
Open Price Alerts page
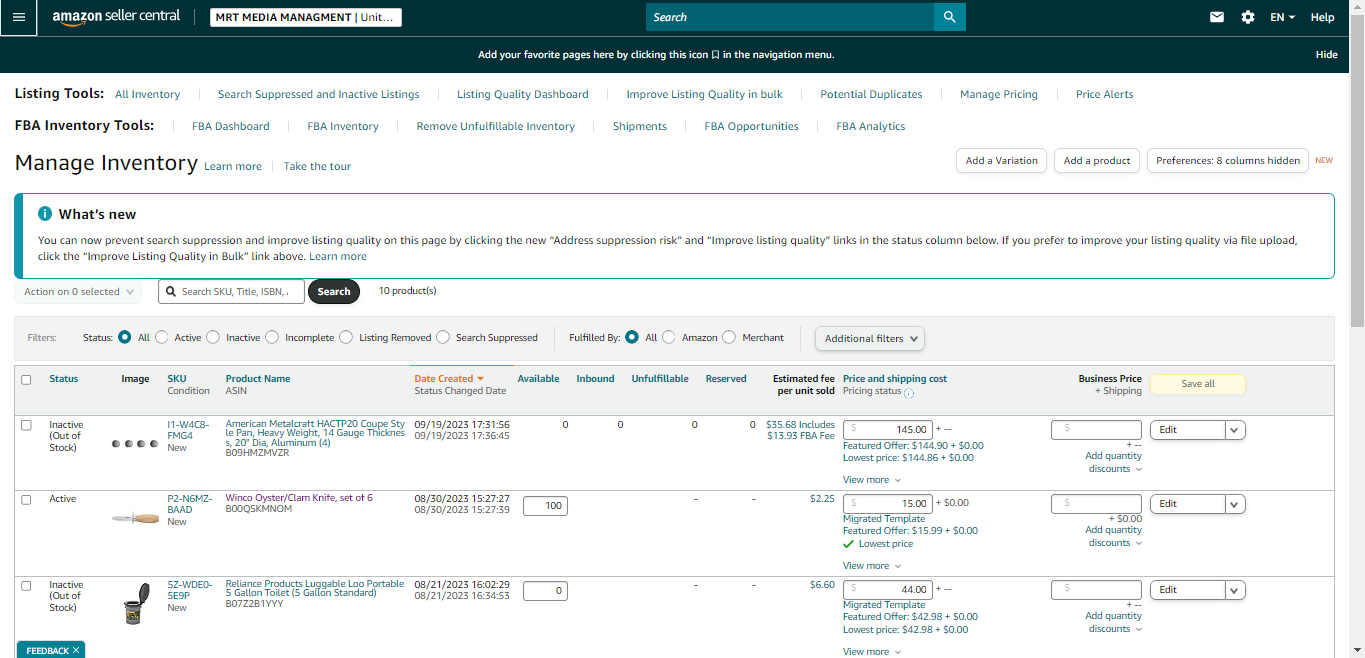pyautogui.click(x=1105, y=94)
